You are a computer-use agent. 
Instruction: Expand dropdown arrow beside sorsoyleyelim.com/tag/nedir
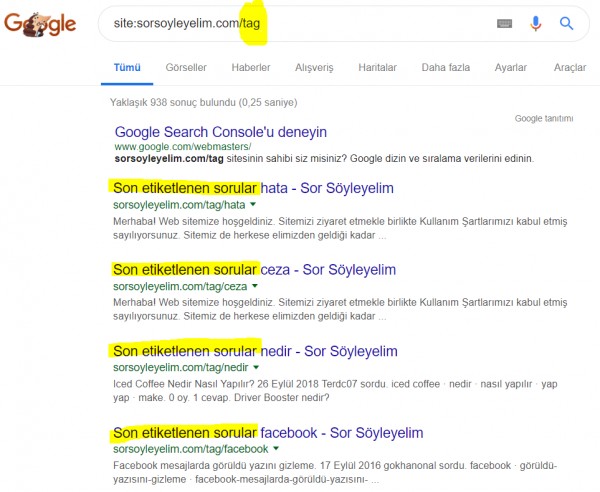257,367
